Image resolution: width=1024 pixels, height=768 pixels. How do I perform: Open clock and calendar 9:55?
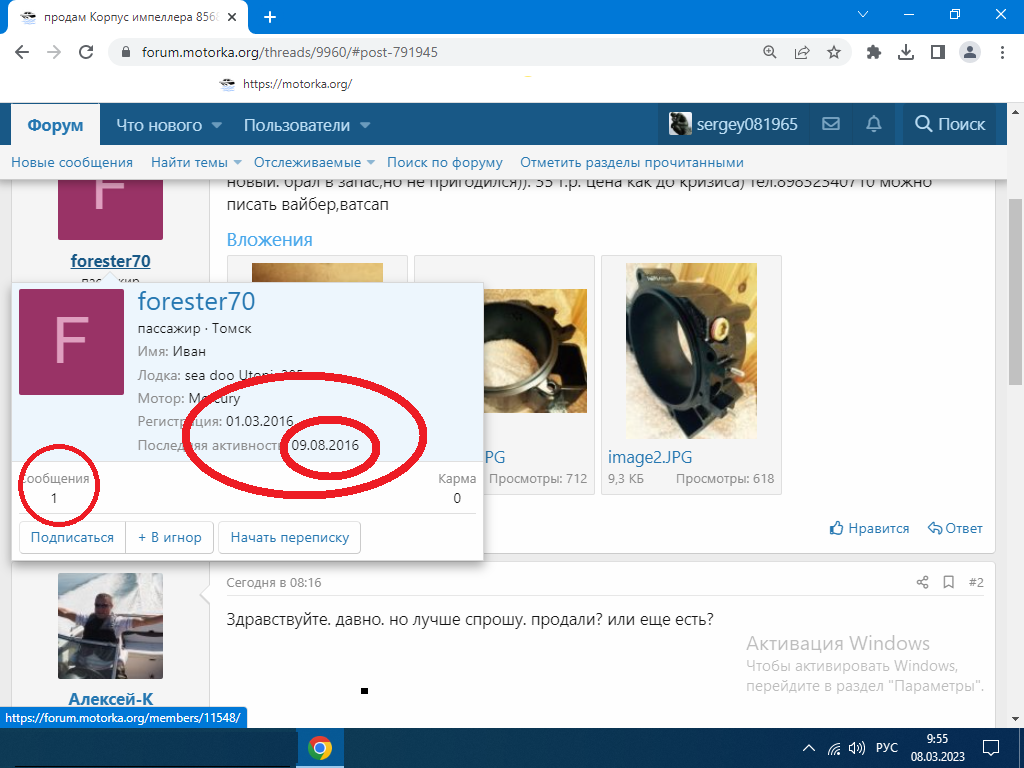937,748
